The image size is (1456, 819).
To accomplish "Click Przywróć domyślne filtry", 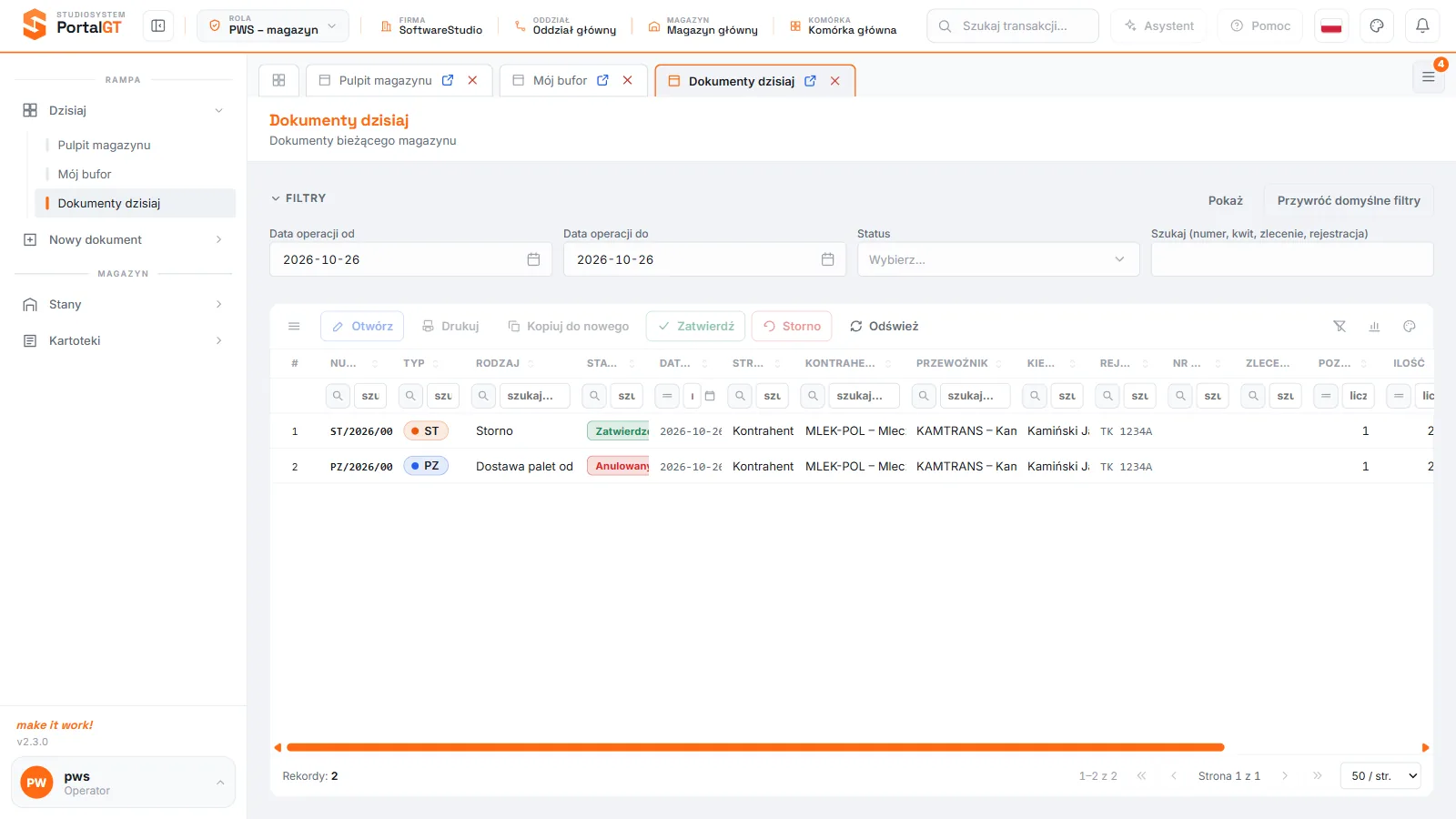I will click(x=1349, y=200).
